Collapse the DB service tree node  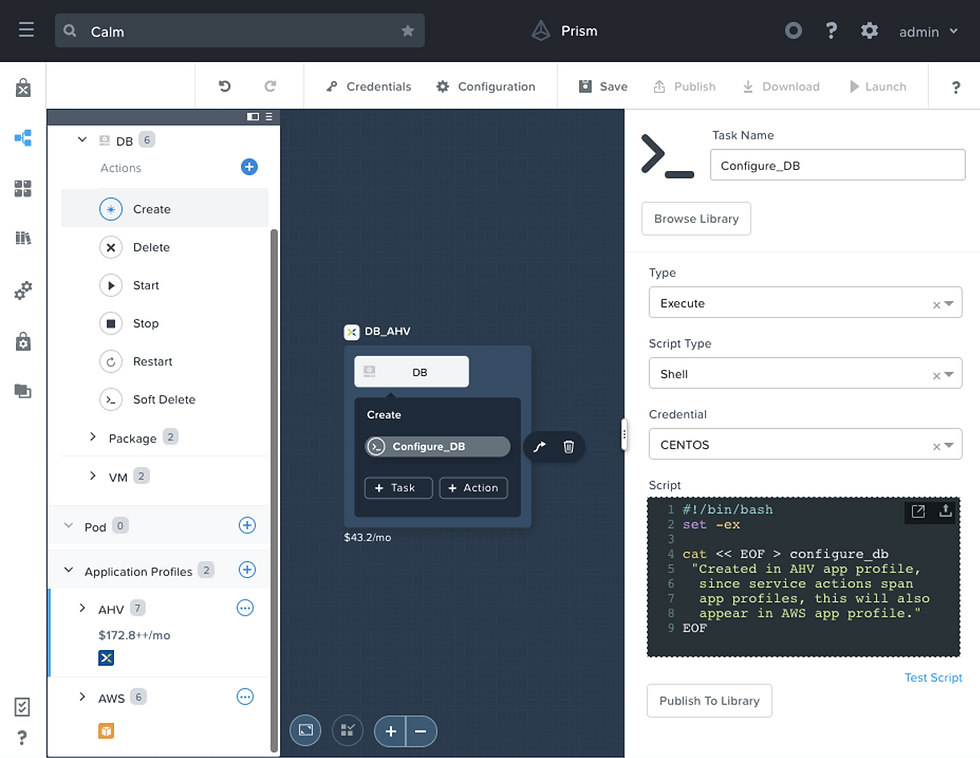point(82,139)
